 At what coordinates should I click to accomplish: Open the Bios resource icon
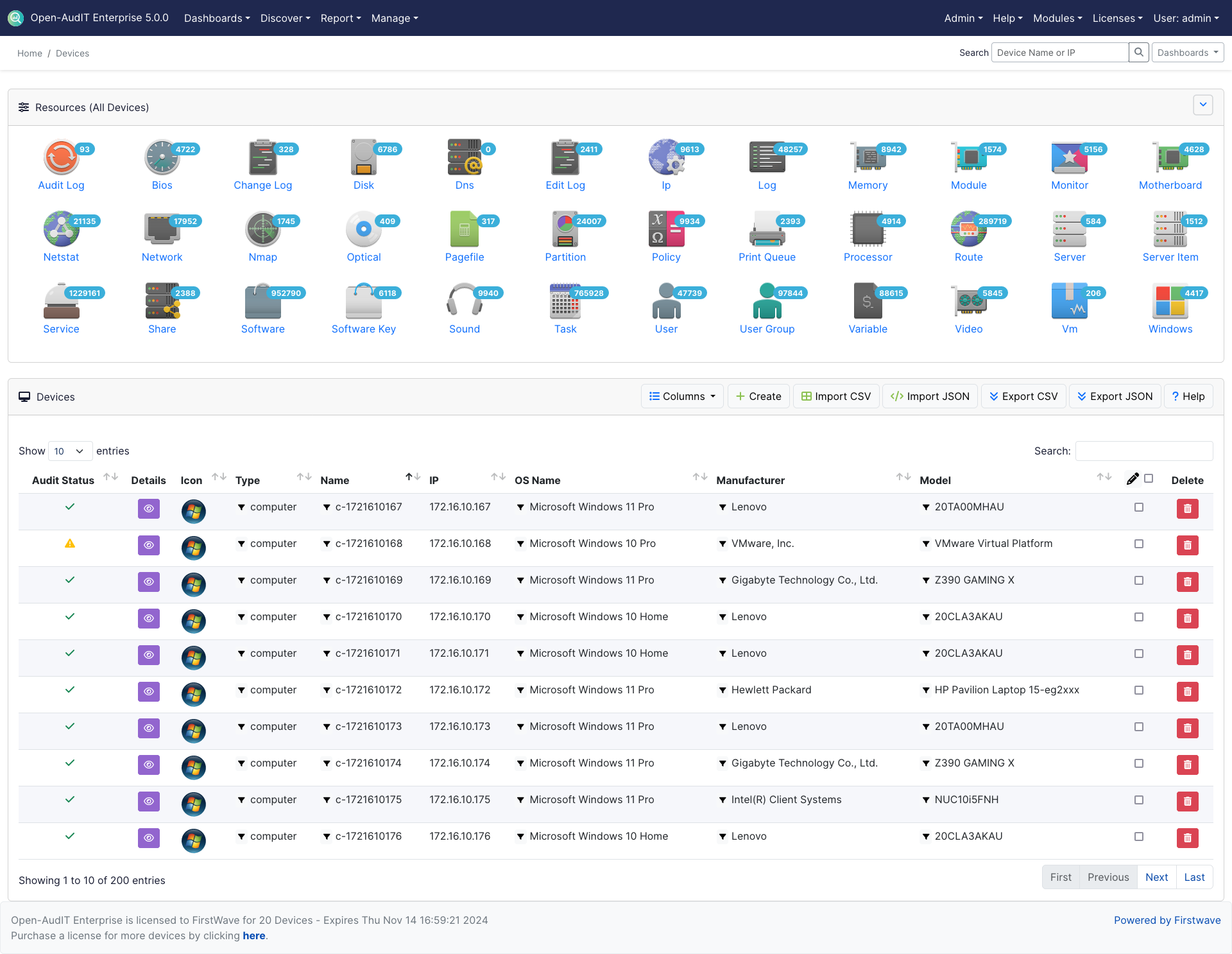pos(162,157)
